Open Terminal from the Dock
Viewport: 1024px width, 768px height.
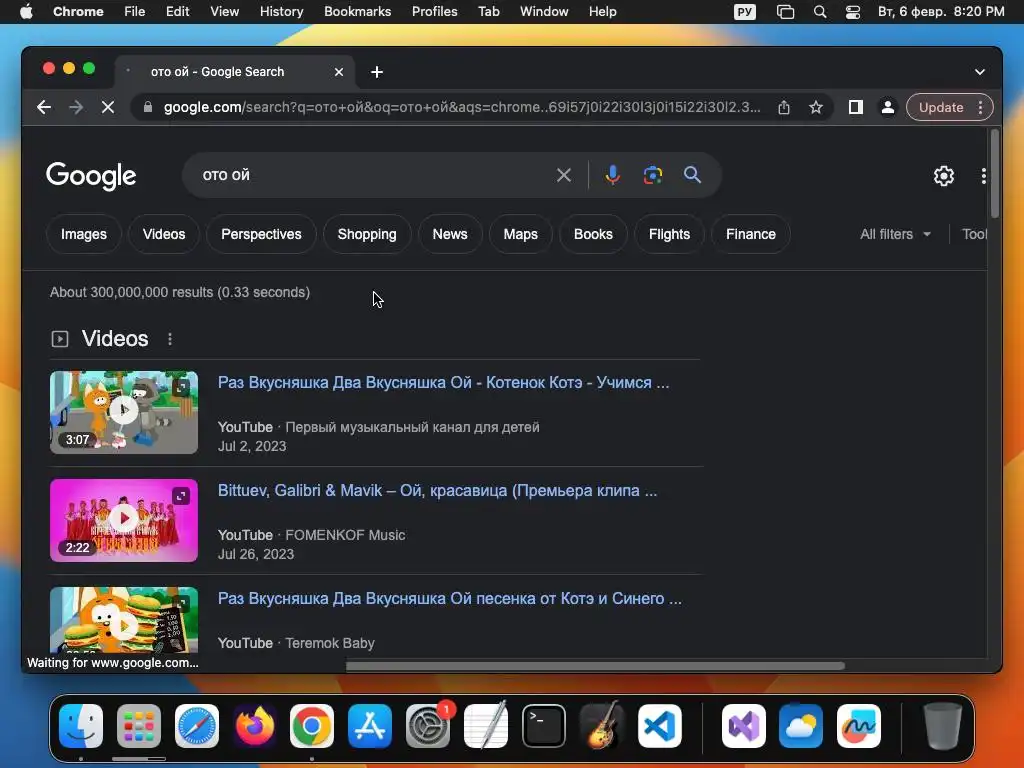coord(543,726)
